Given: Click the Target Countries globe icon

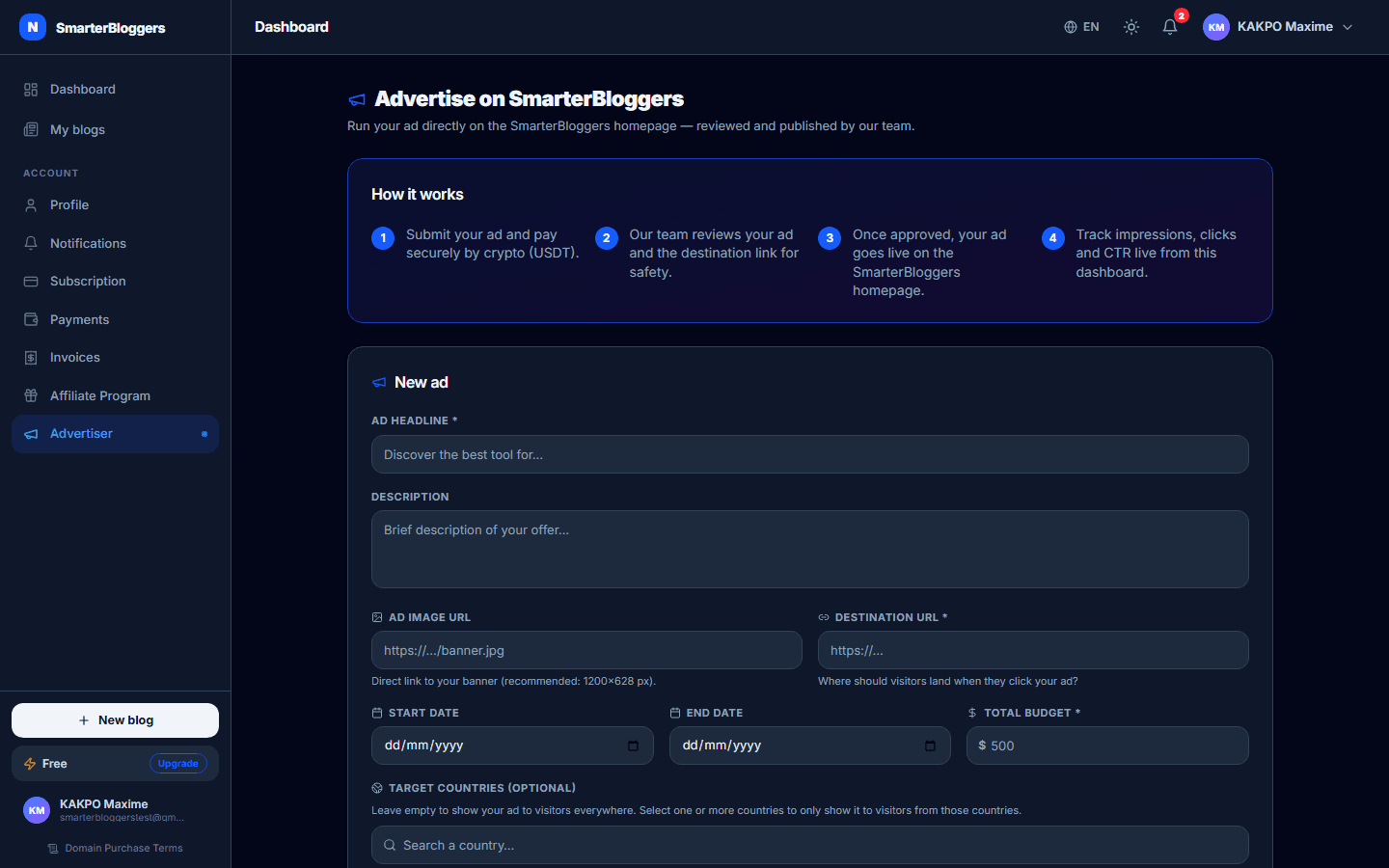Looking at the screenshot, I should [377, 788].
